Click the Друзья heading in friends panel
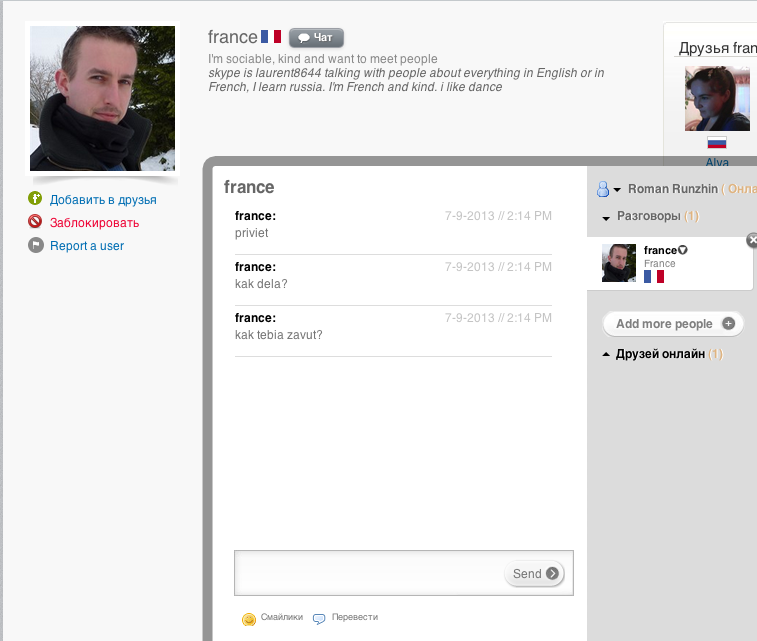Viewport: 757px width, 641px height. tap(717, 48)
